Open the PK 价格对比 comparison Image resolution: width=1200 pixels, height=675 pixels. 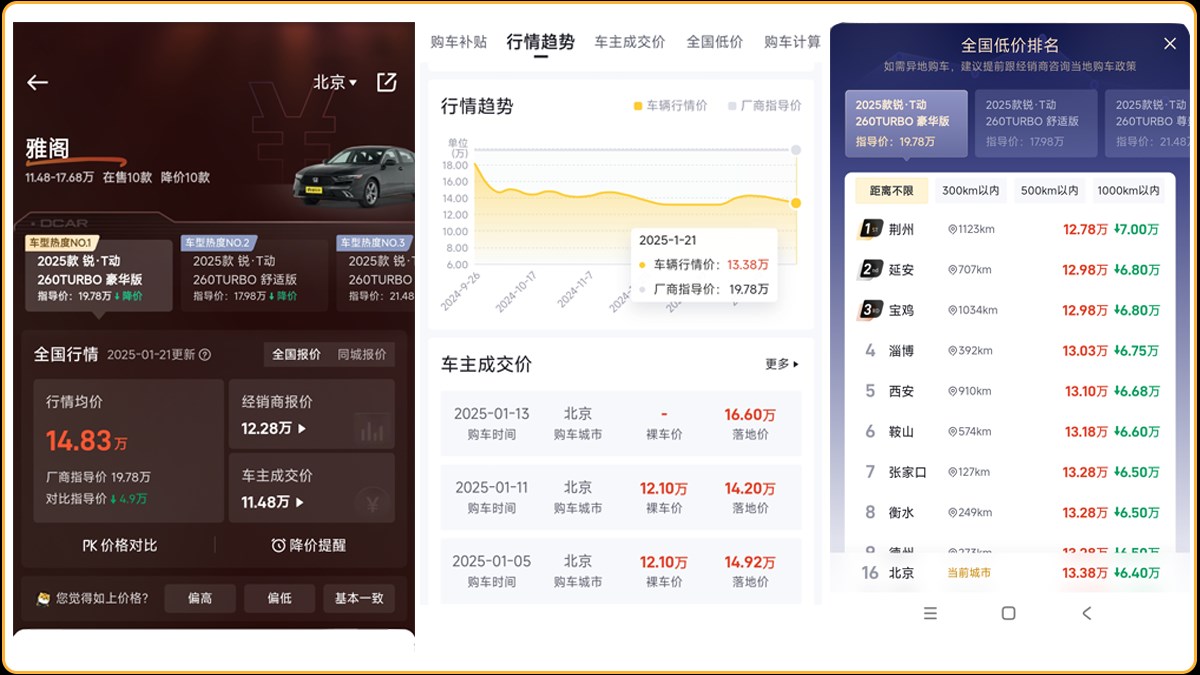pyautogui.click(x=120, y=545)
